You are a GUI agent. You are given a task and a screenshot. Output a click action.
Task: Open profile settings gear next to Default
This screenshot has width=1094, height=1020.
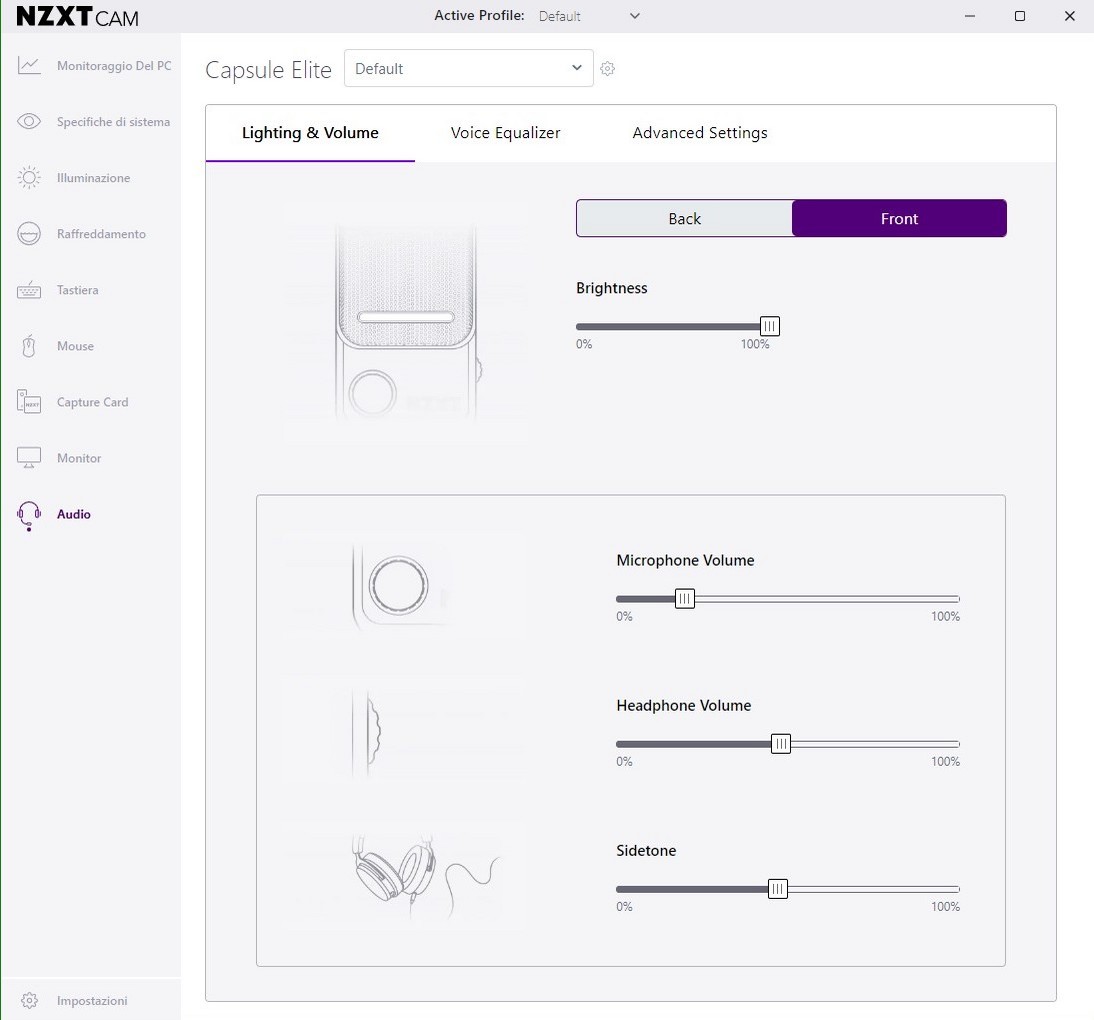[607, 69]
